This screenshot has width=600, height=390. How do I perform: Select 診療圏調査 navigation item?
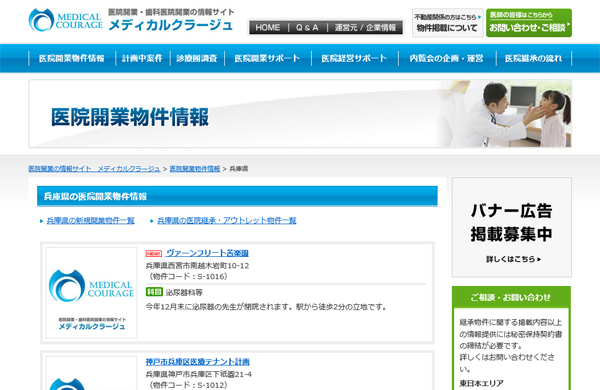click(197, 58)
